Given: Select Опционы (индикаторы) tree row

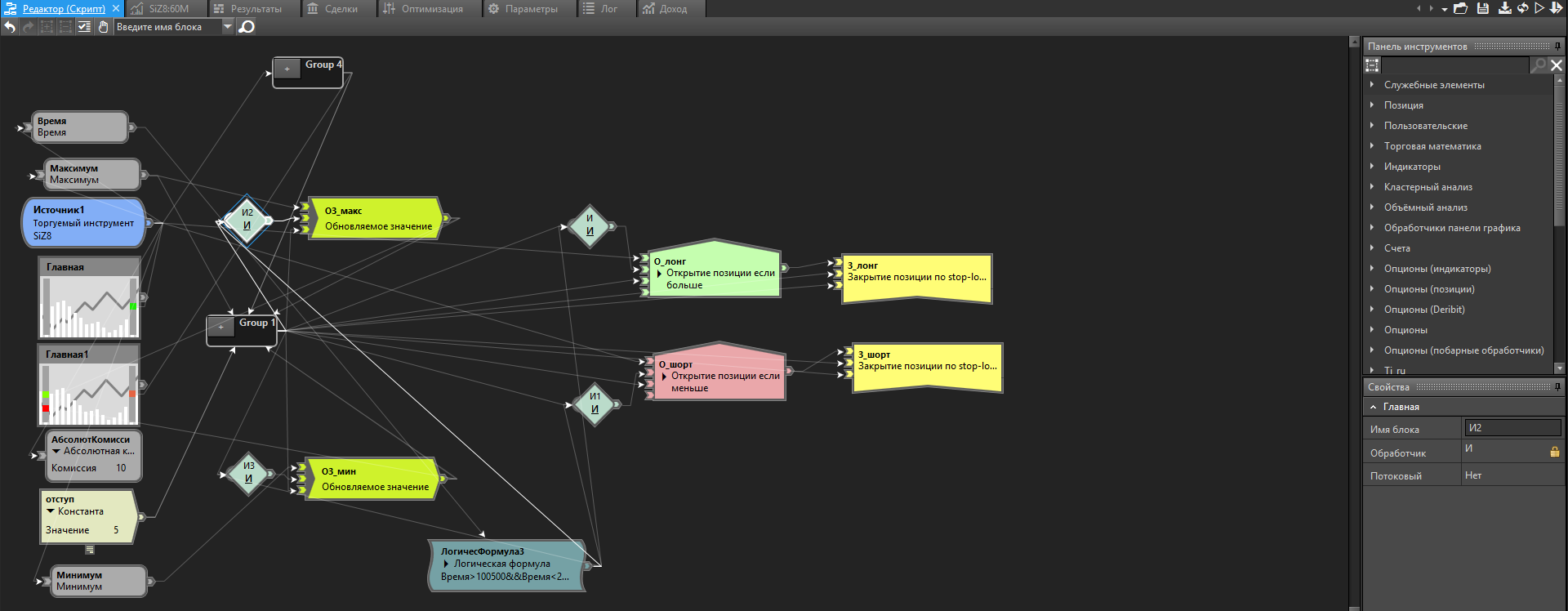Looking at the screenshot, I should click(x=1459, y=269).
